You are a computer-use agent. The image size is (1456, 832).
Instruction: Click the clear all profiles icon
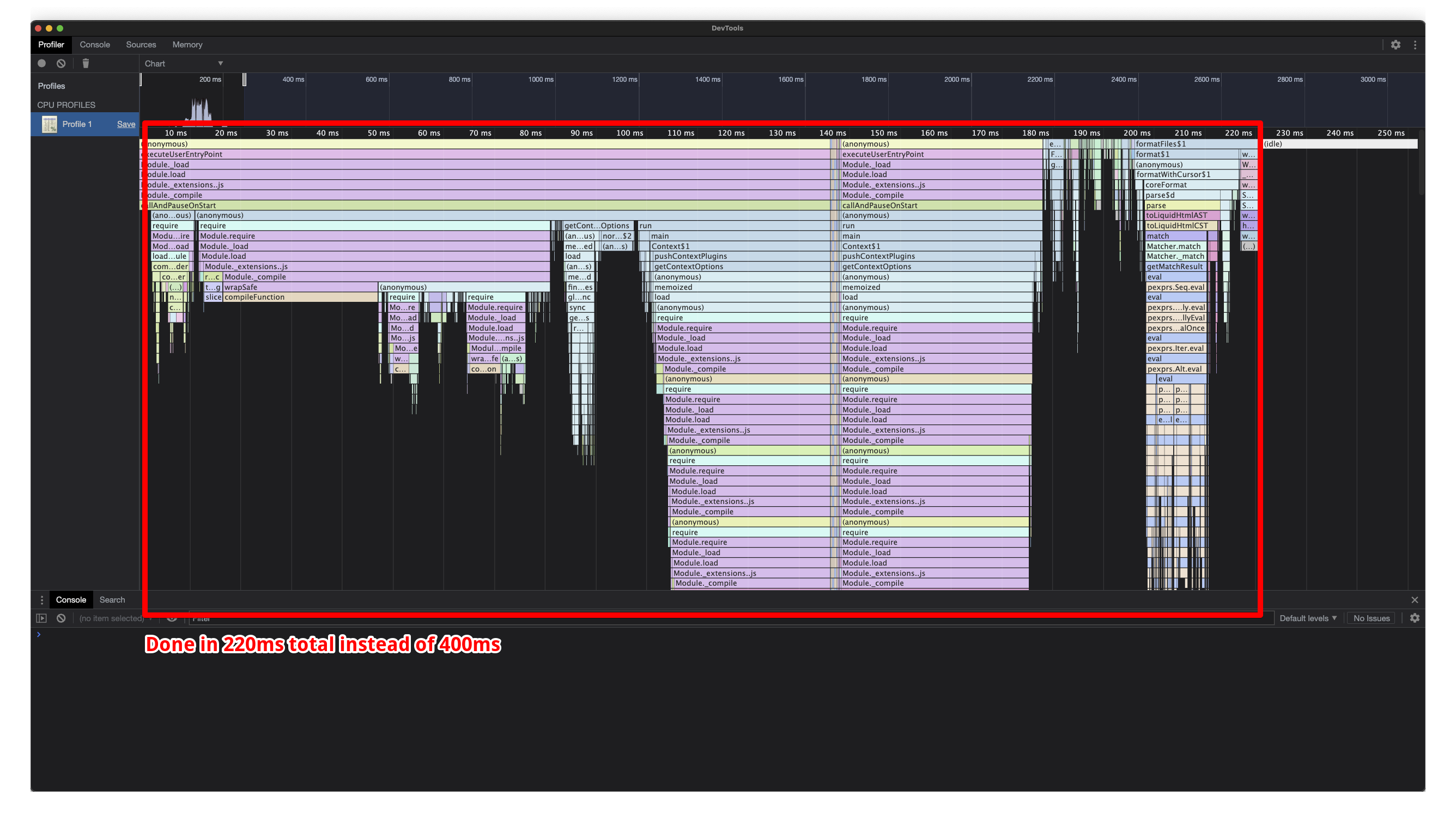point(61,63)
